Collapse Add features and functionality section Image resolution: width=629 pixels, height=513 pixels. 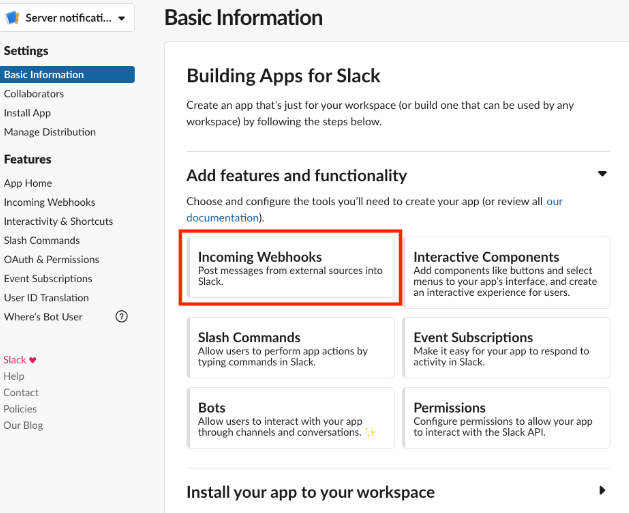(x=602, y=174)
